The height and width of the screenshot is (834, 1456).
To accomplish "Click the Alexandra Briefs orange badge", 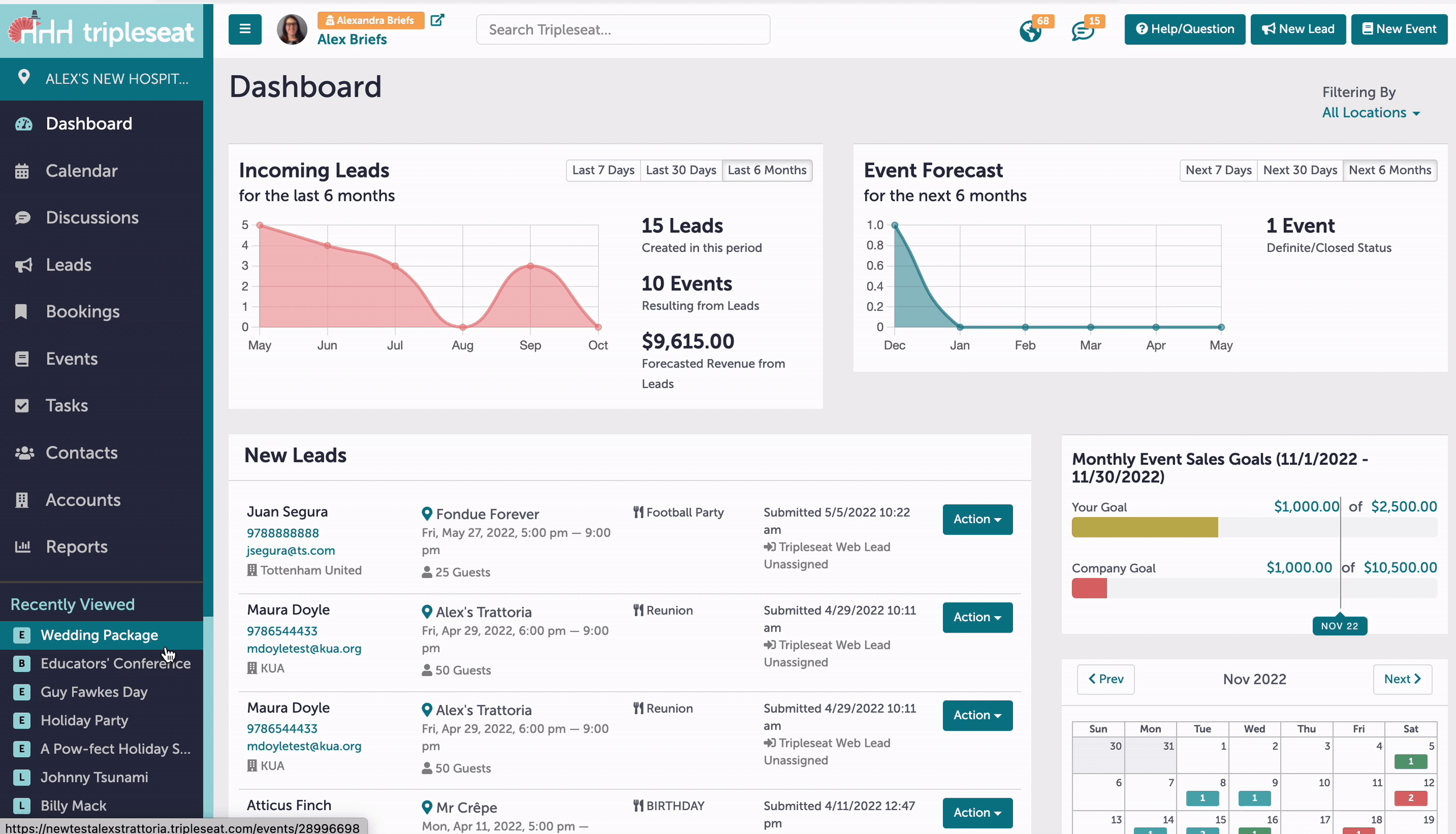I will (x=370, y=20).
